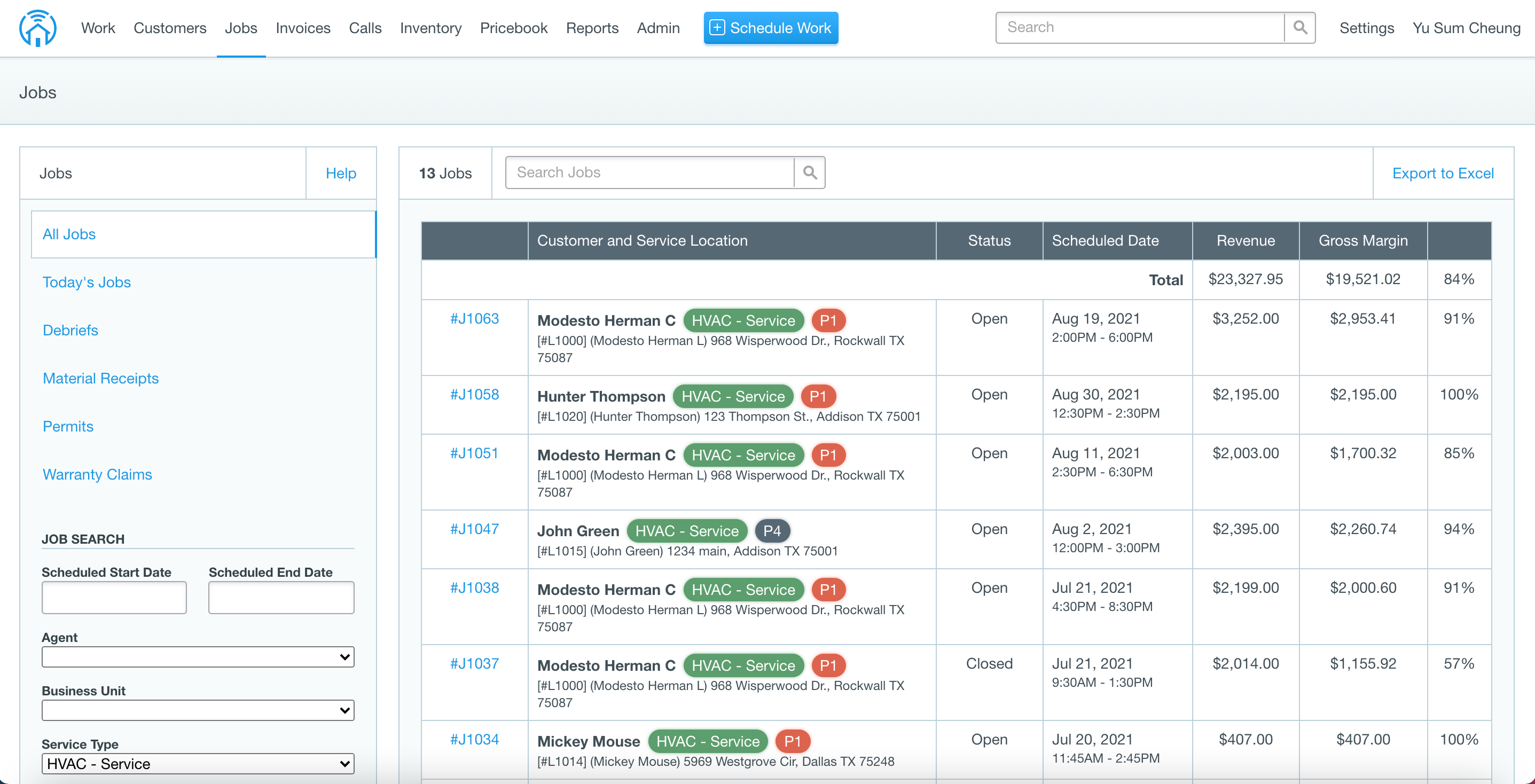Screen dimensions: 1535x784
Task: Click John Green customer name
Action: pyautogui.click(x=578, y=531)
